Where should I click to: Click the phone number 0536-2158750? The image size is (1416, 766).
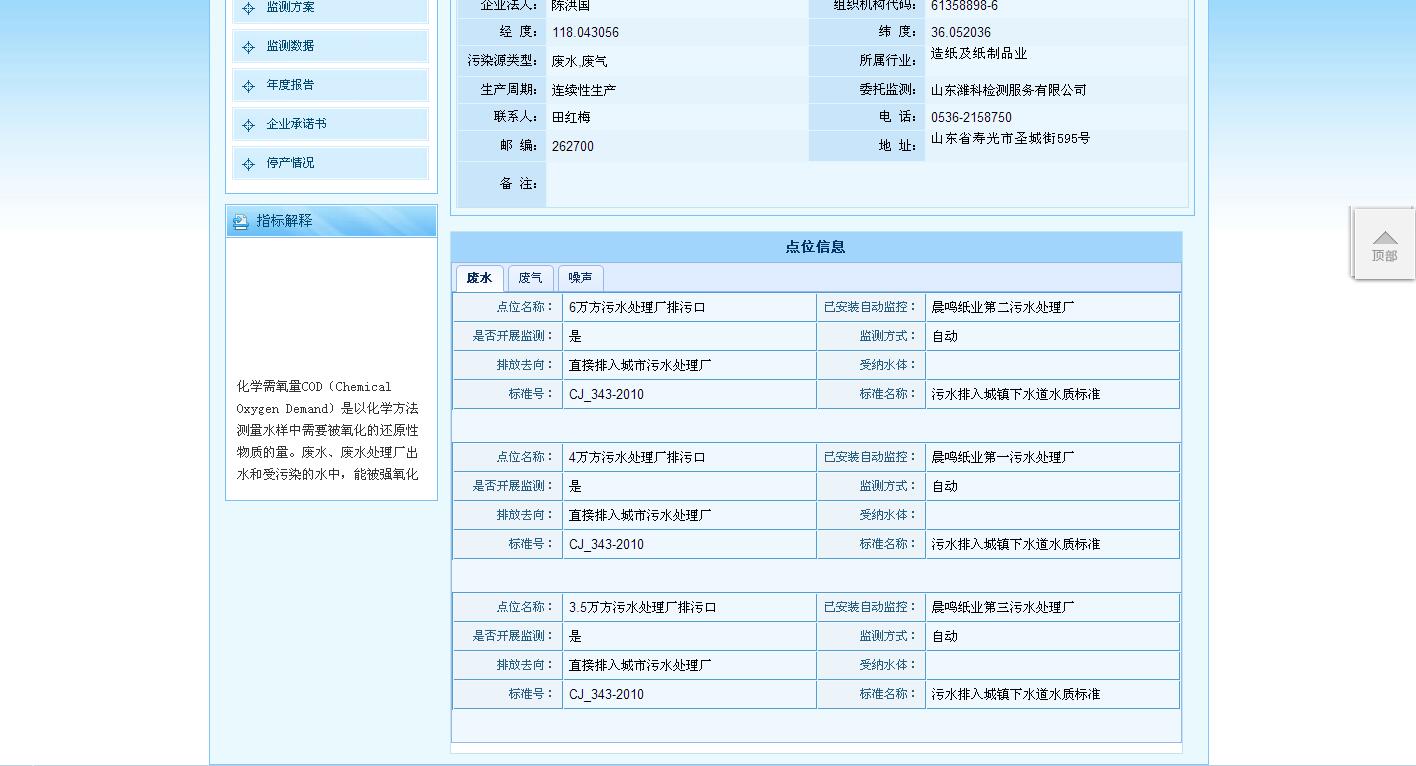tap(970, 117)
